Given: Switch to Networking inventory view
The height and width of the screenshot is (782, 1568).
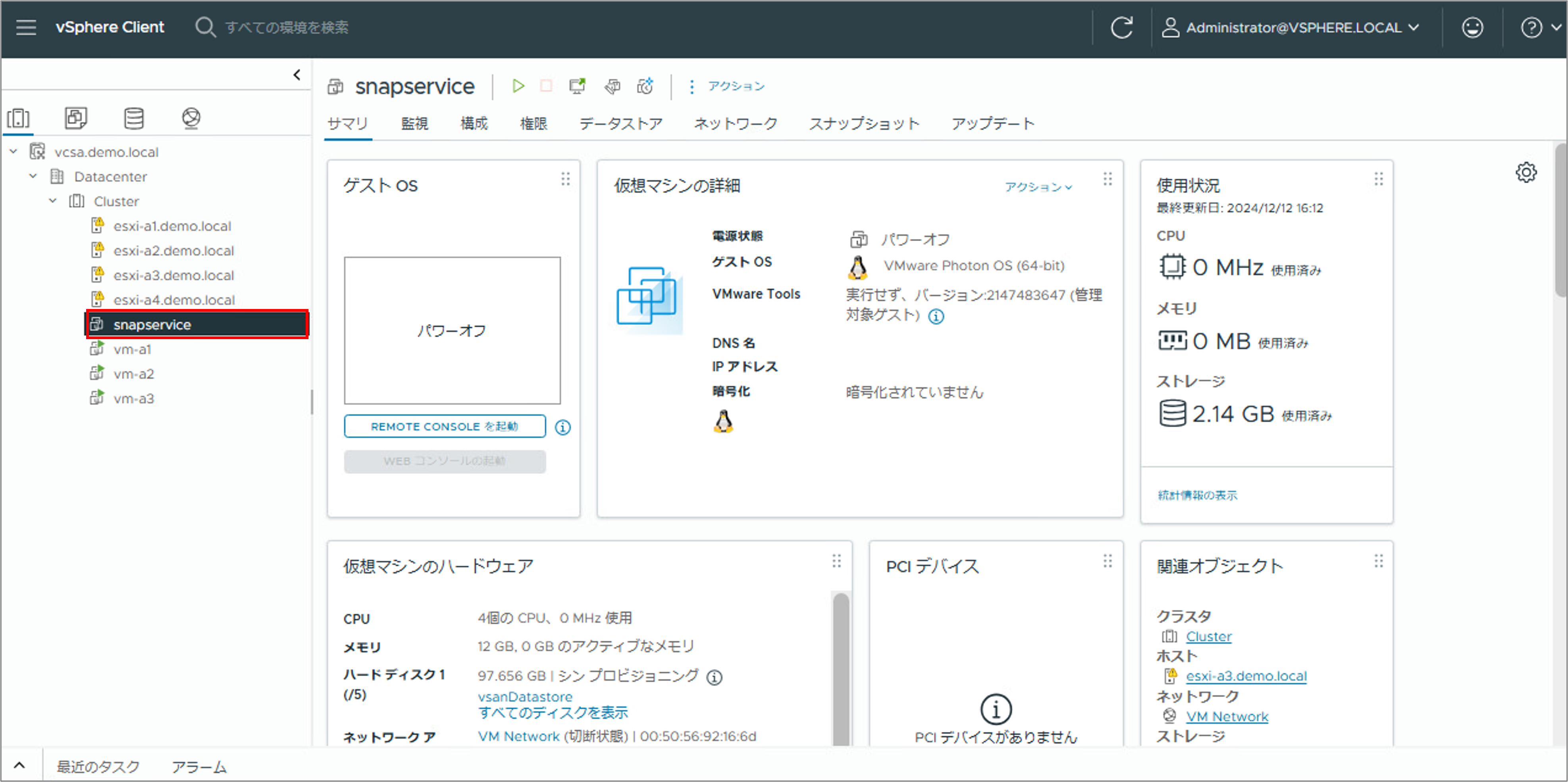Looking at the screenshot, I should pos(191,118).
